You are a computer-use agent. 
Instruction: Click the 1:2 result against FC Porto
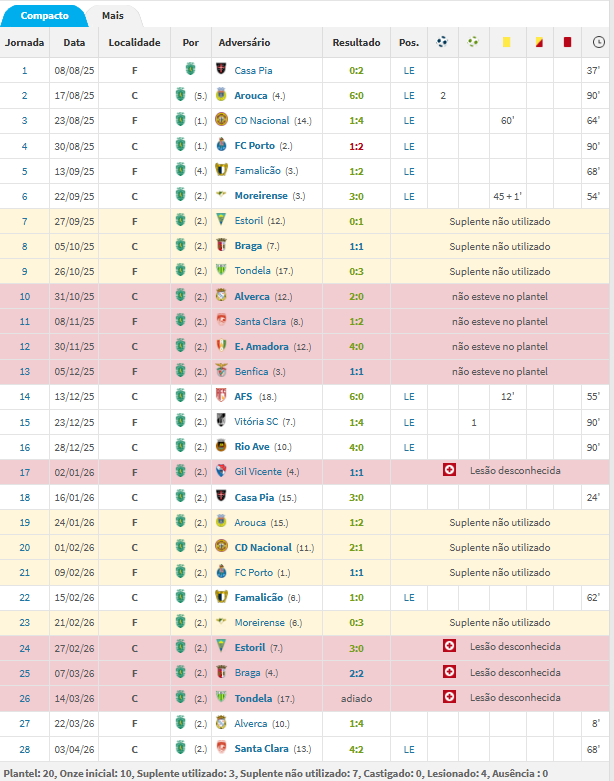[x=356, y=146]
